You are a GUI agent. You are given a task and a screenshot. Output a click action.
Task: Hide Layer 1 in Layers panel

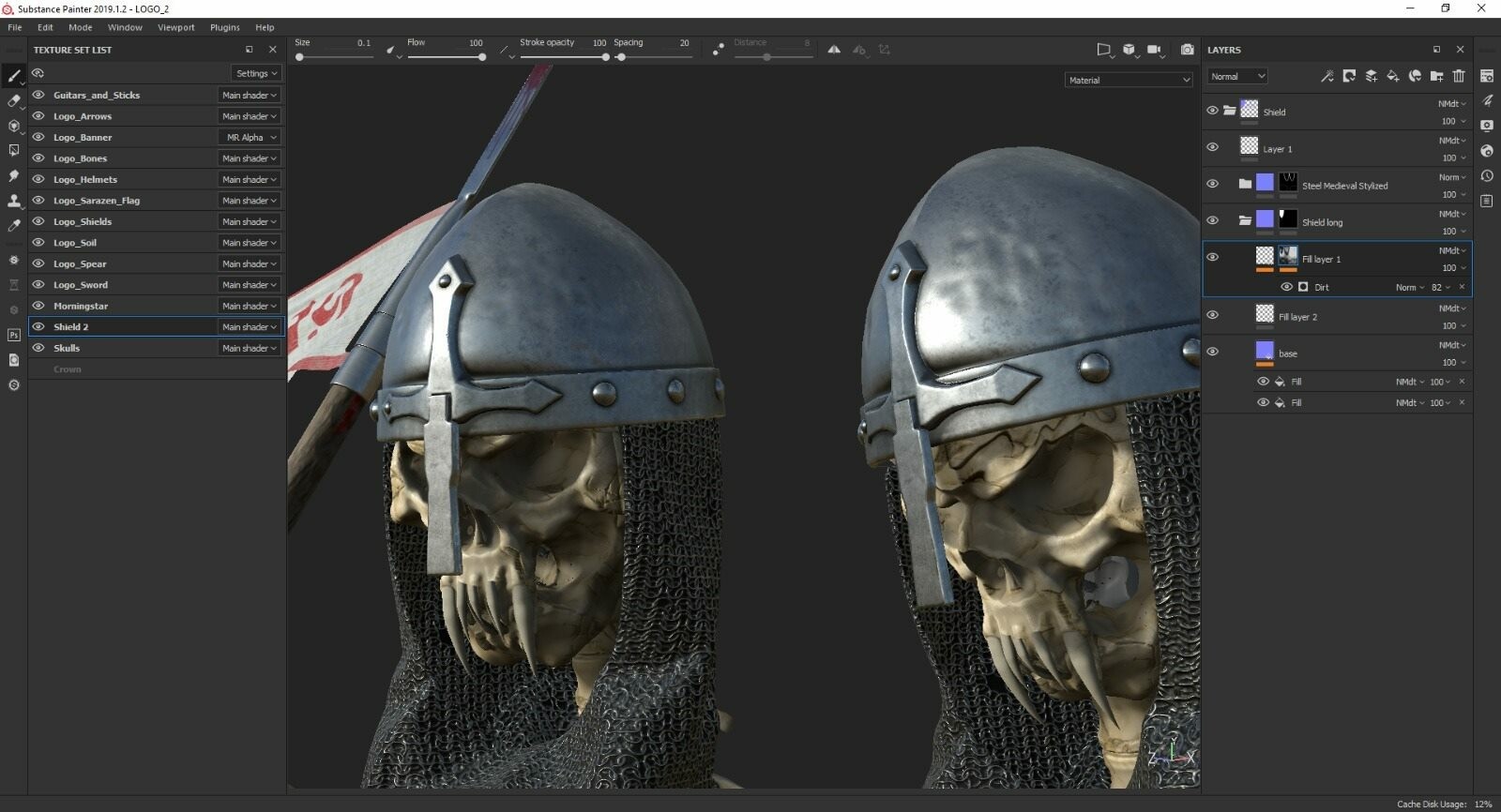(1212, 147)
